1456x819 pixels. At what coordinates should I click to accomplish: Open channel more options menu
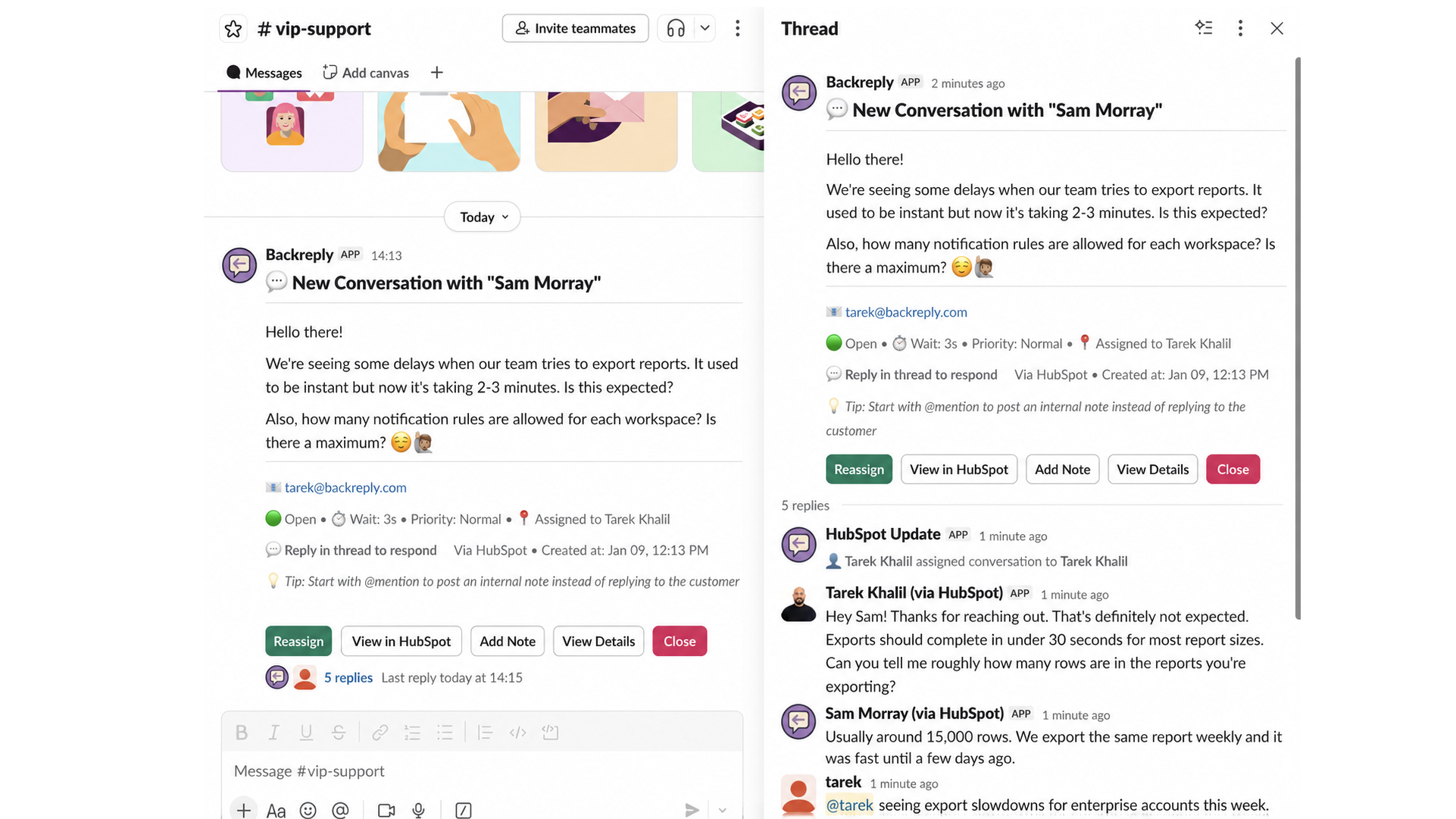coord(737,29)
